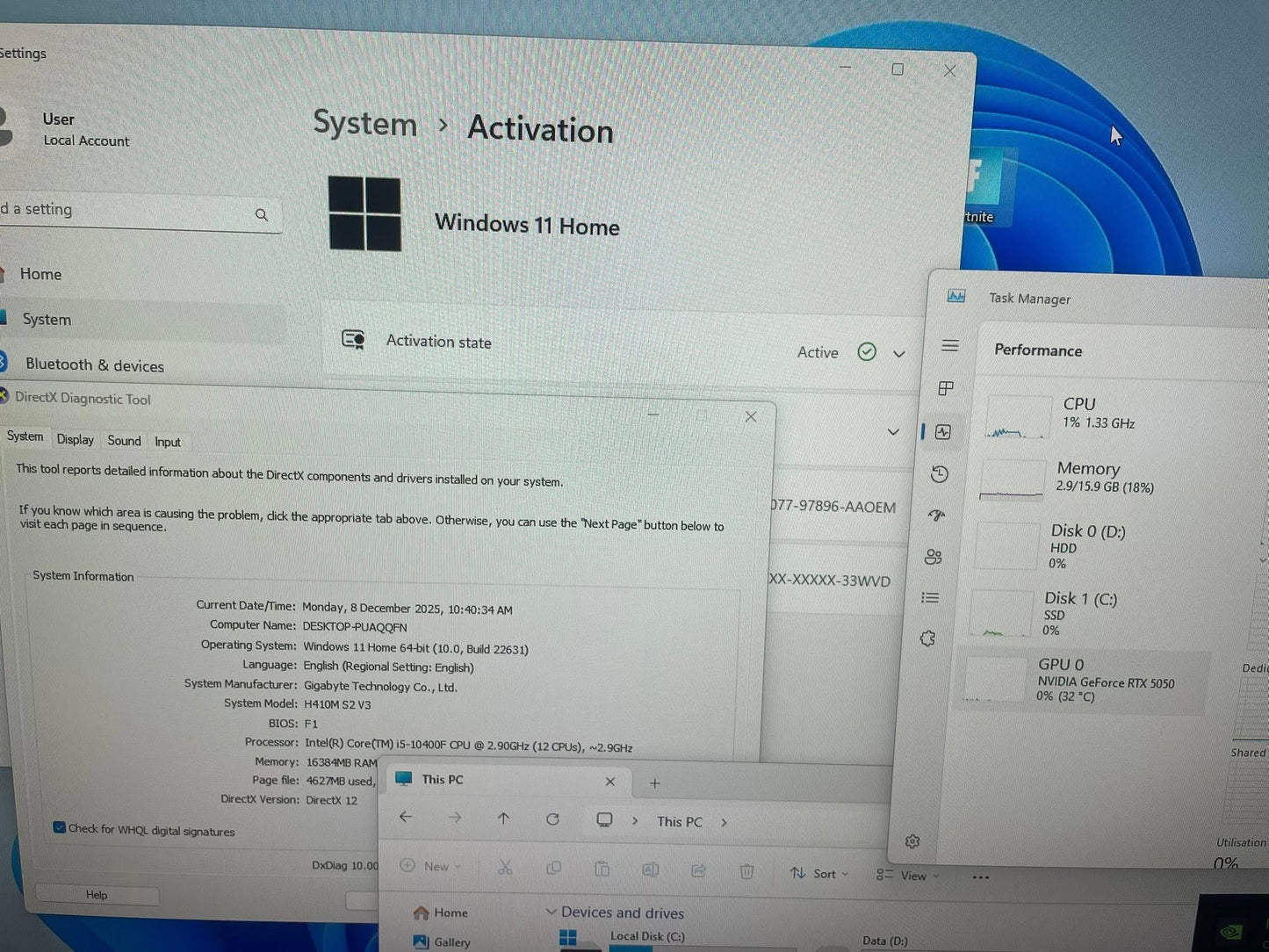Go up one folder level in explorer
The height and width of the screenshot is (952, 1269).
tap(503, 819)
